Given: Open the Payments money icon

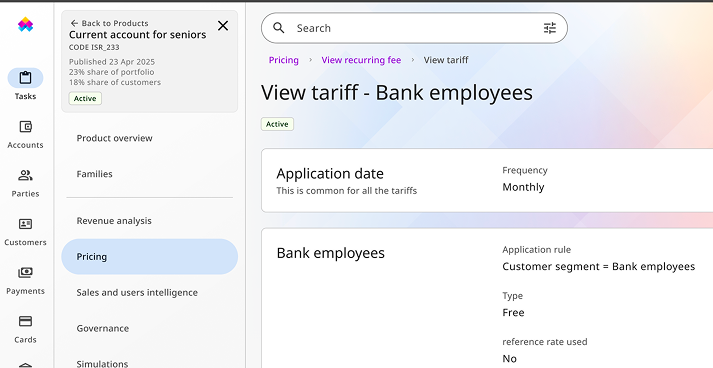Looking at the screenshot, I should (x=25, y=272).
